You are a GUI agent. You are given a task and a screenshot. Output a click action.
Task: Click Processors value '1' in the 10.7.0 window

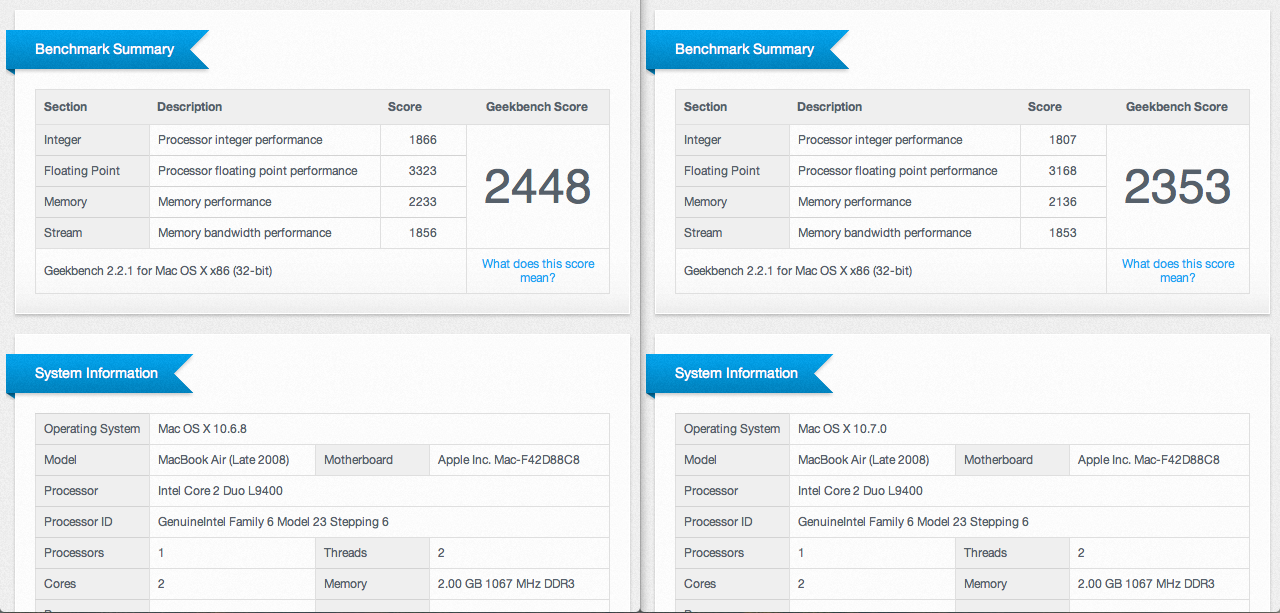801,553
